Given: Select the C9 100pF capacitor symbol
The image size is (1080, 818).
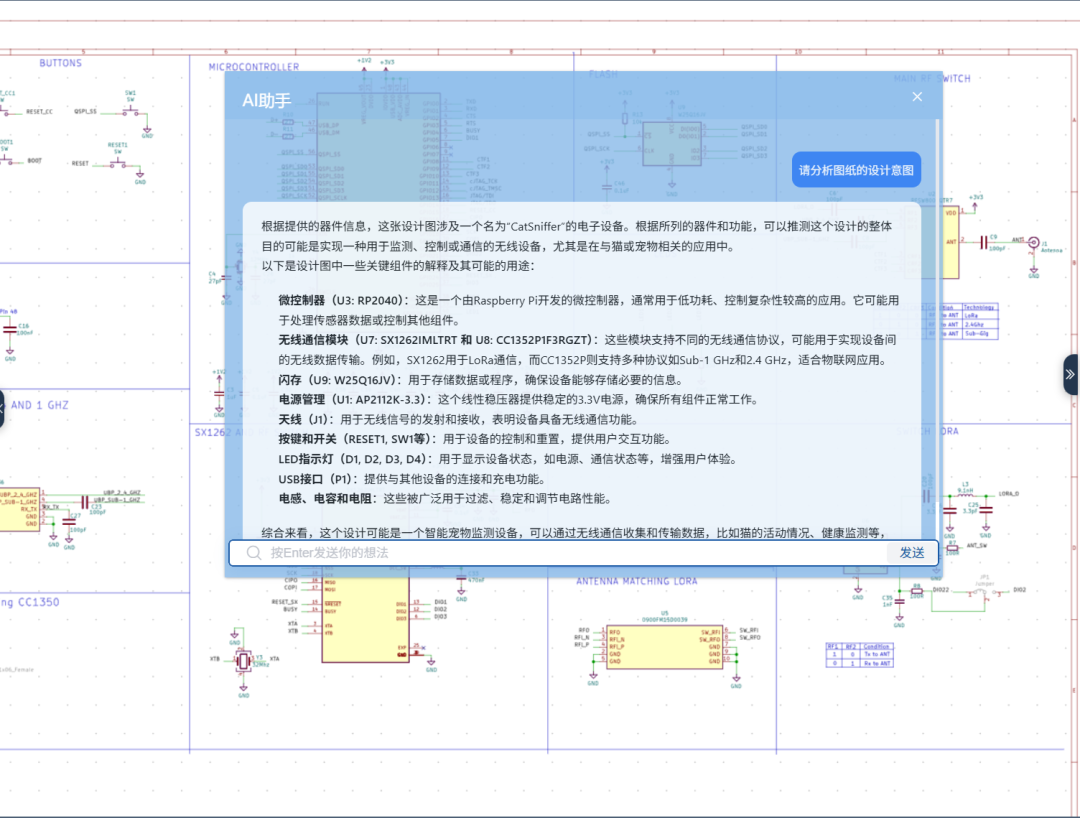Looking at the screenshot, I should (x=984, y=243).
